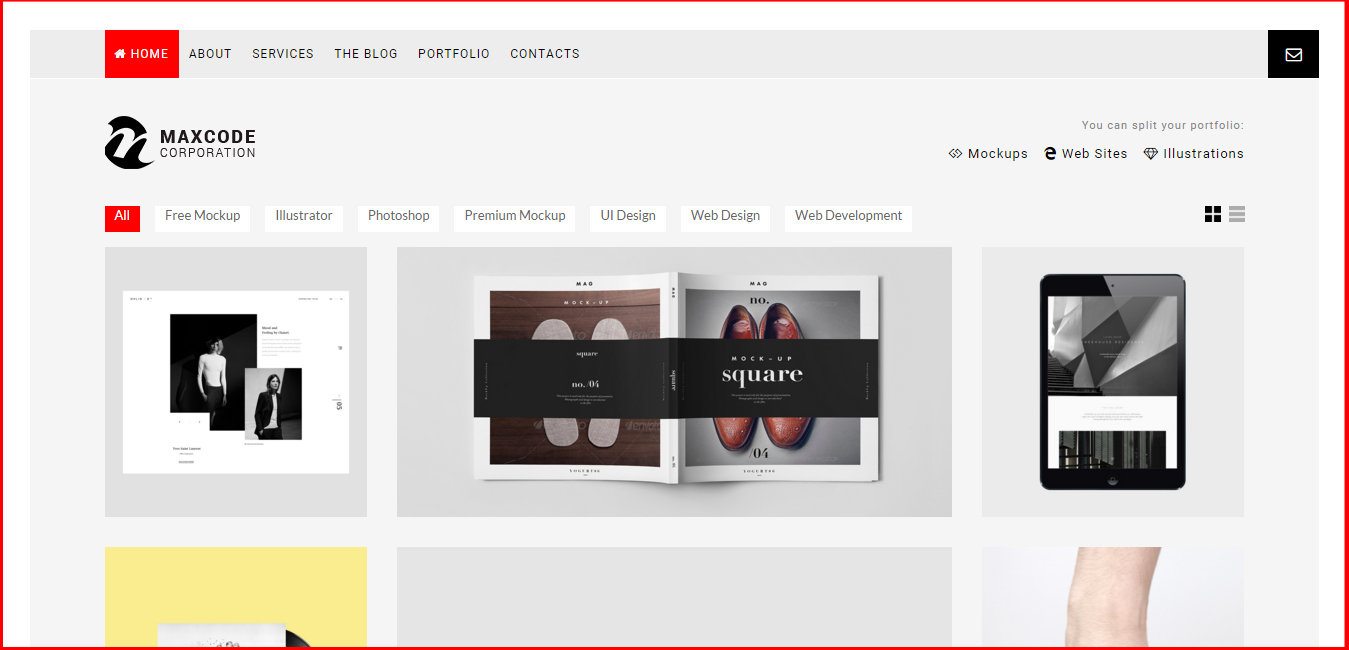1349x650 pixels.
Task: Open the yellow background portfolio thumbnail
Action: point(236,597)
